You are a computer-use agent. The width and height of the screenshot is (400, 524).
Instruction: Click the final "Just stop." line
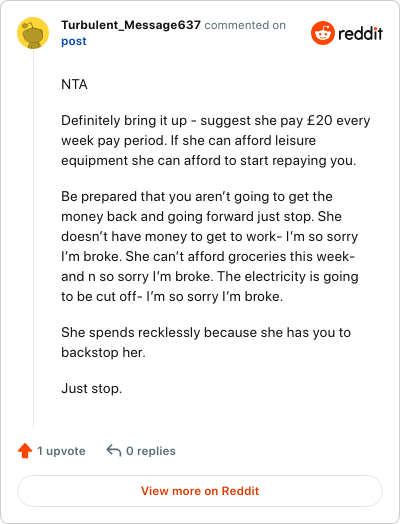pos(92,388)
